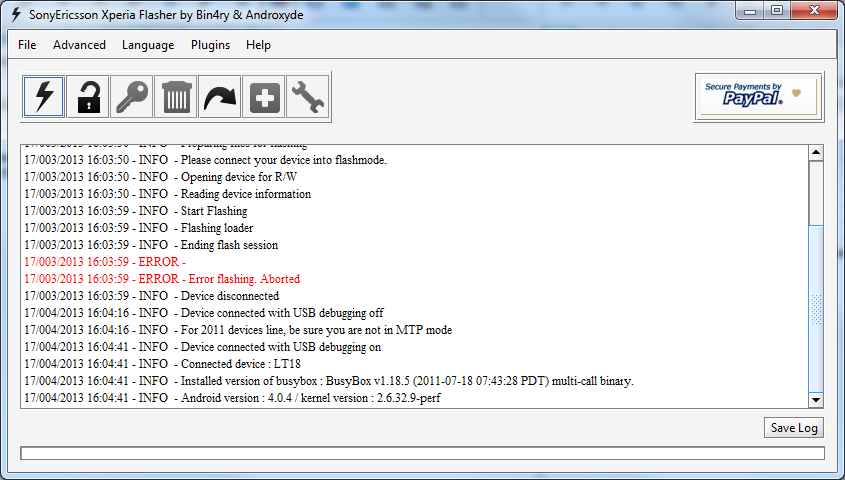Image resolution: width=845 pixels, height=480 pixels.
Task: Click the wrench tools icon
Action: point(308,97)
